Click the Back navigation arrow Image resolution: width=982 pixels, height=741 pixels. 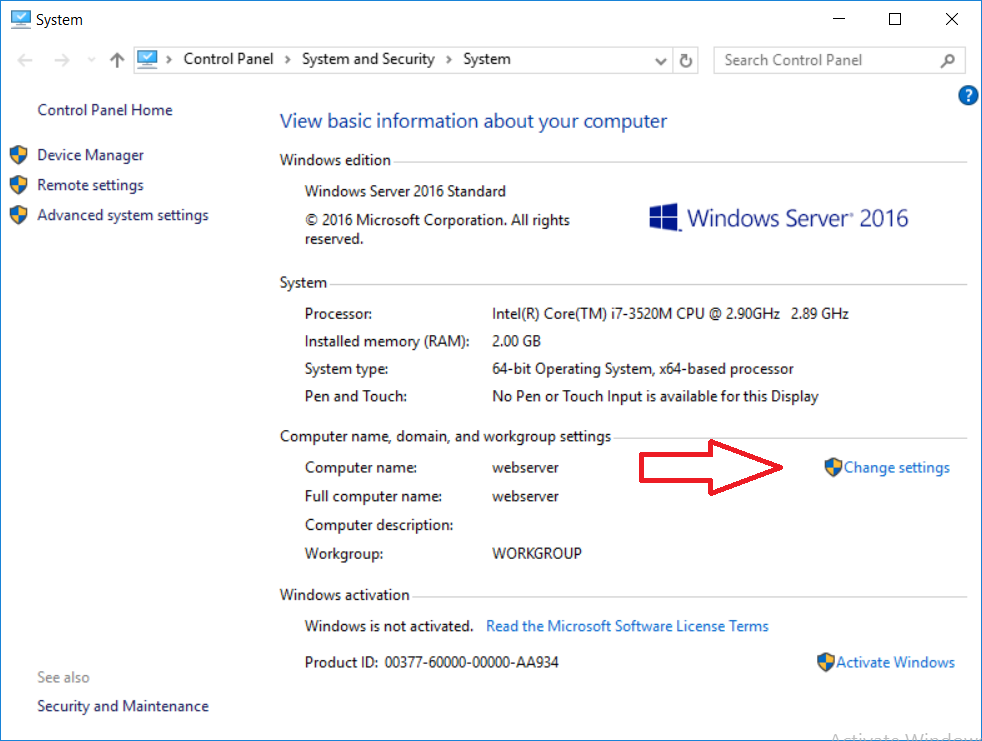[25, 60]
